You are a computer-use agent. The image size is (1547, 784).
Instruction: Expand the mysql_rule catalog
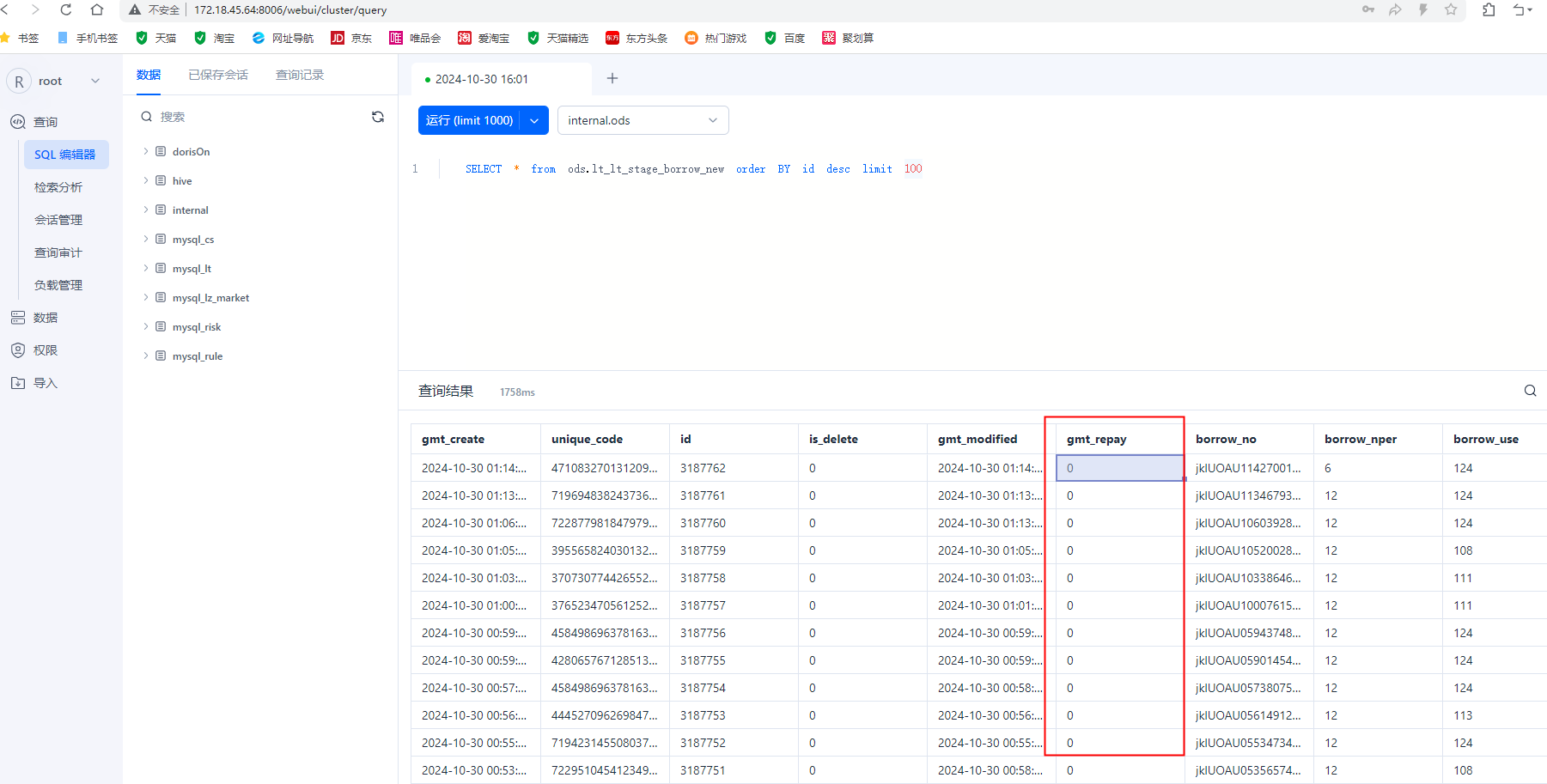tap(146, 356)
